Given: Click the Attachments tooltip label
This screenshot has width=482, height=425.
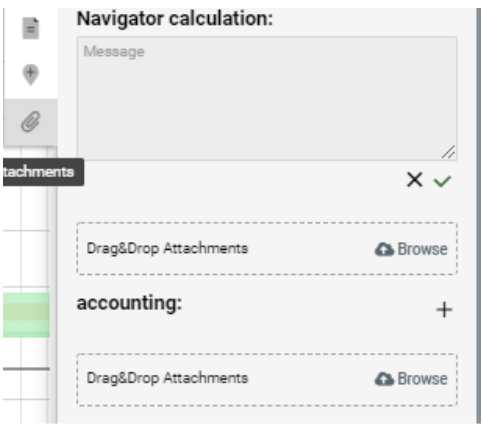Looking at the screenshot, I should coord(42,172).
